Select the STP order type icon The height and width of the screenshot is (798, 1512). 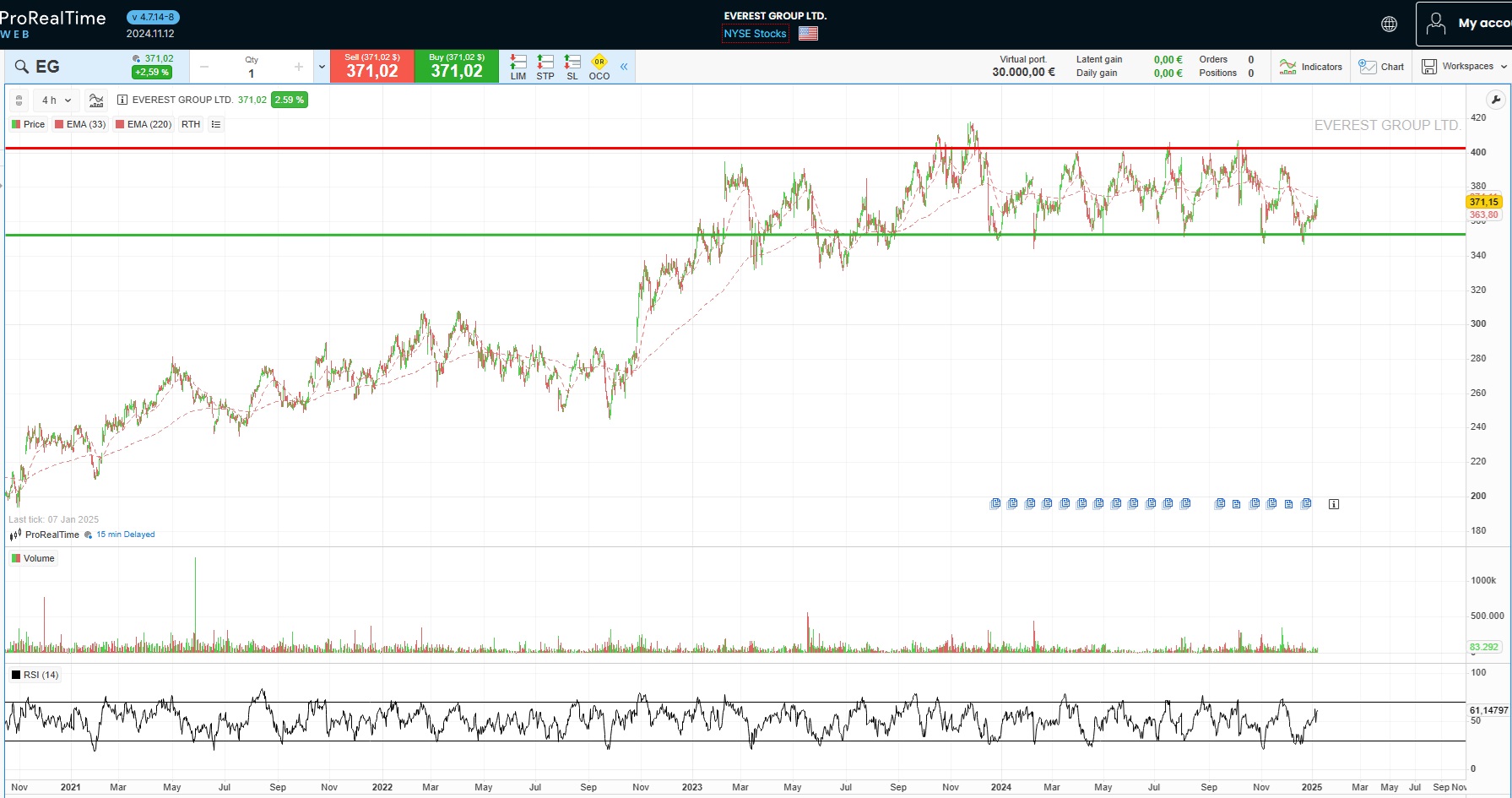545,66
